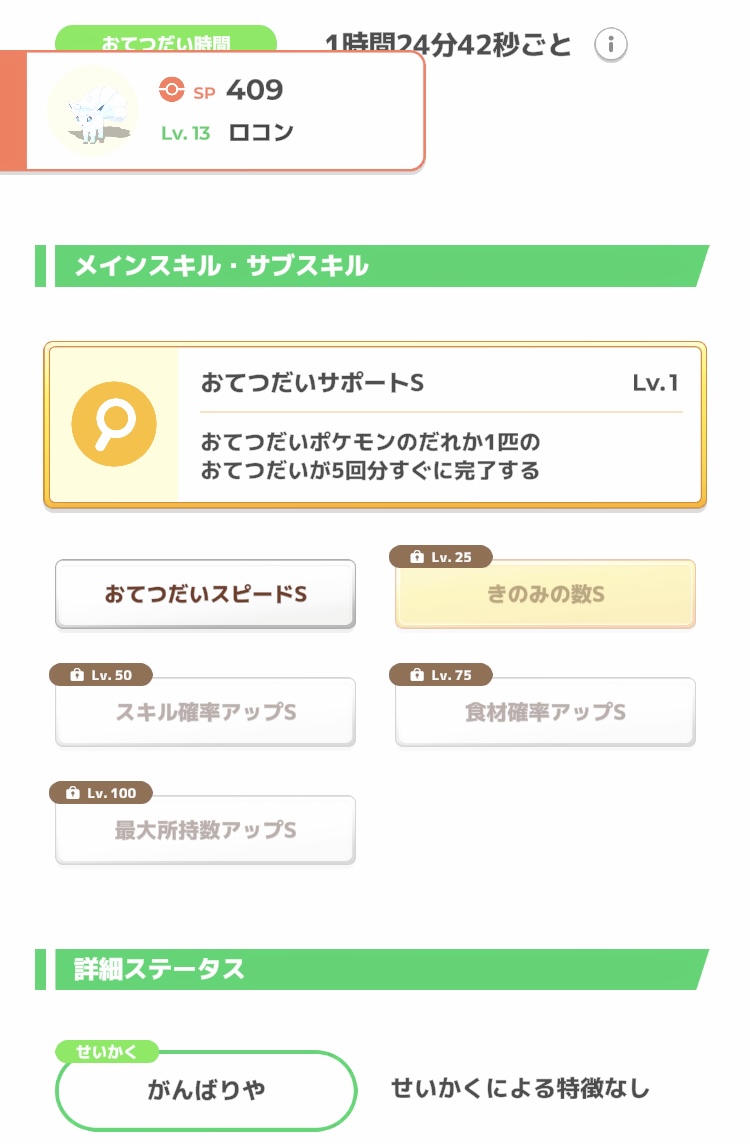The height and width of the screenshot is (1144, 750).
Task: Tap the lock icon on Lv. 100 badge
Action: pos(73,793)
